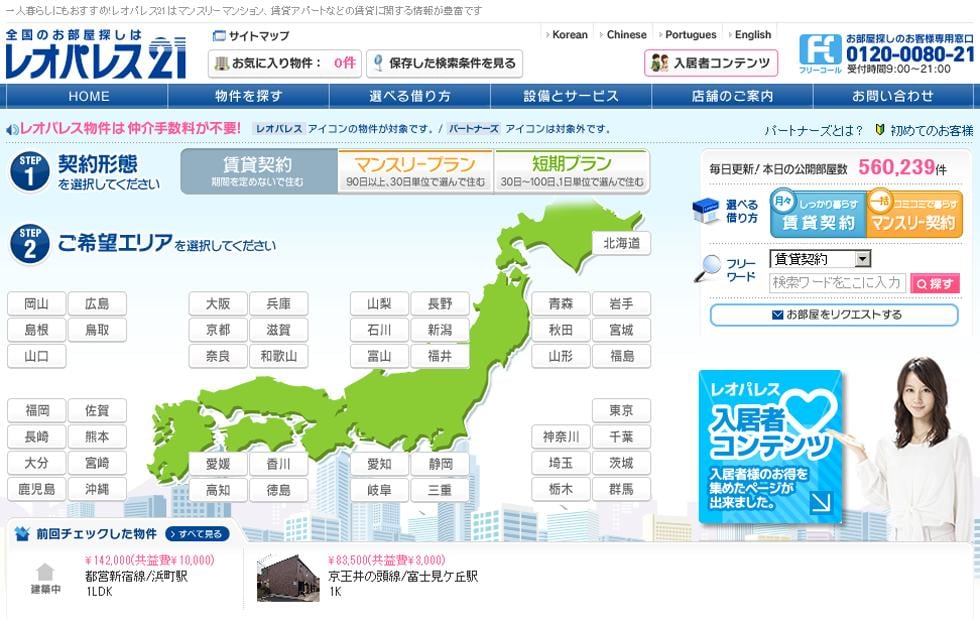
Task: Select the マンスリープラン tab
Action: pyautogui.click(x=415, y=171)
